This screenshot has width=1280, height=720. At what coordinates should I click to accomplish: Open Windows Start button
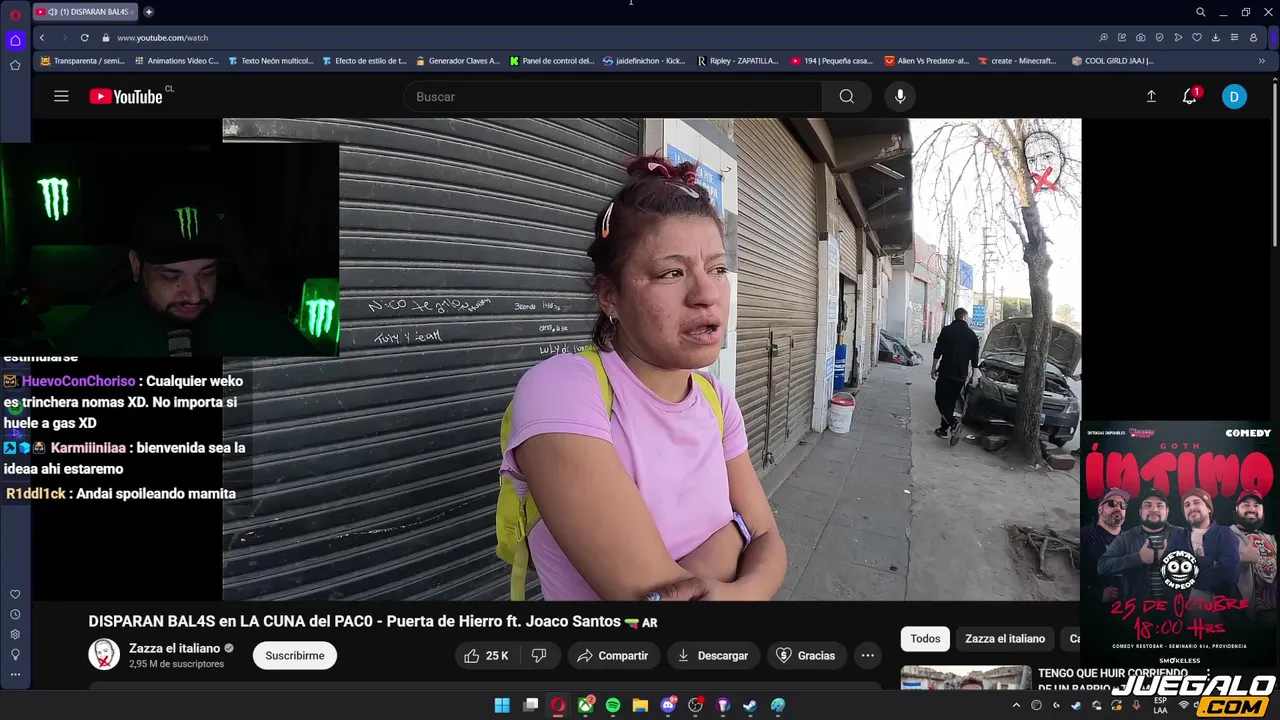pos(502,705)
